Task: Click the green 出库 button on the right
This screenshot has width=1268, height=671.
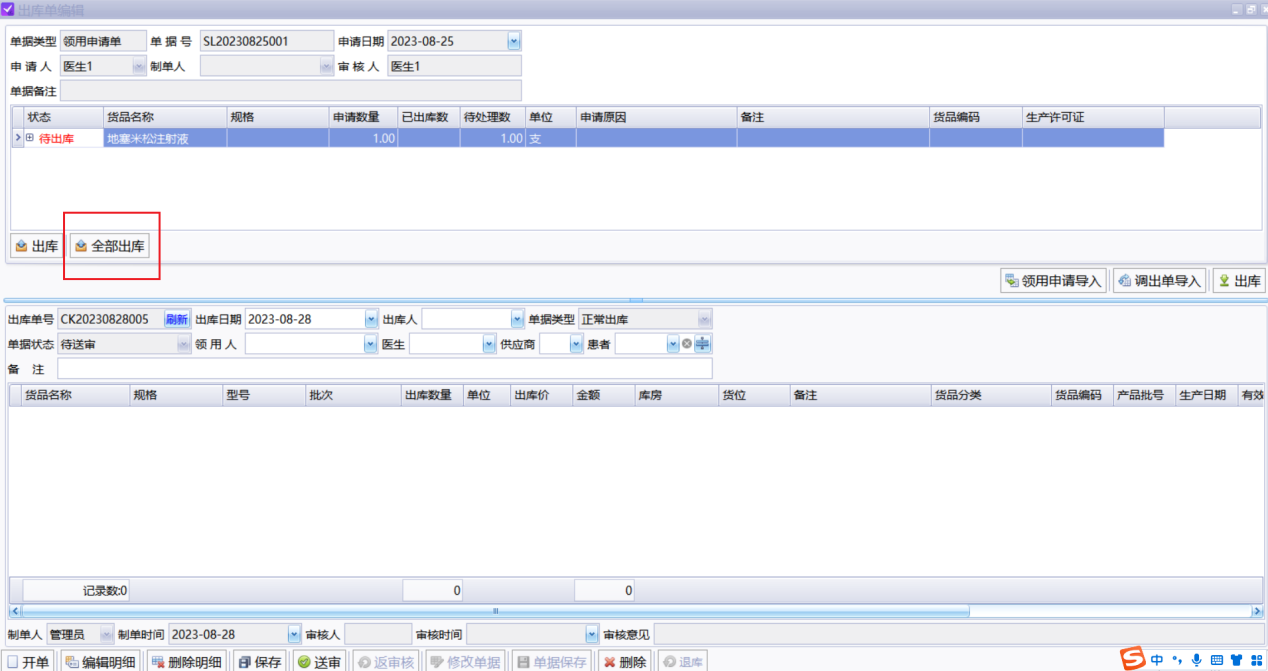Action: click(x=1238, y=281)
